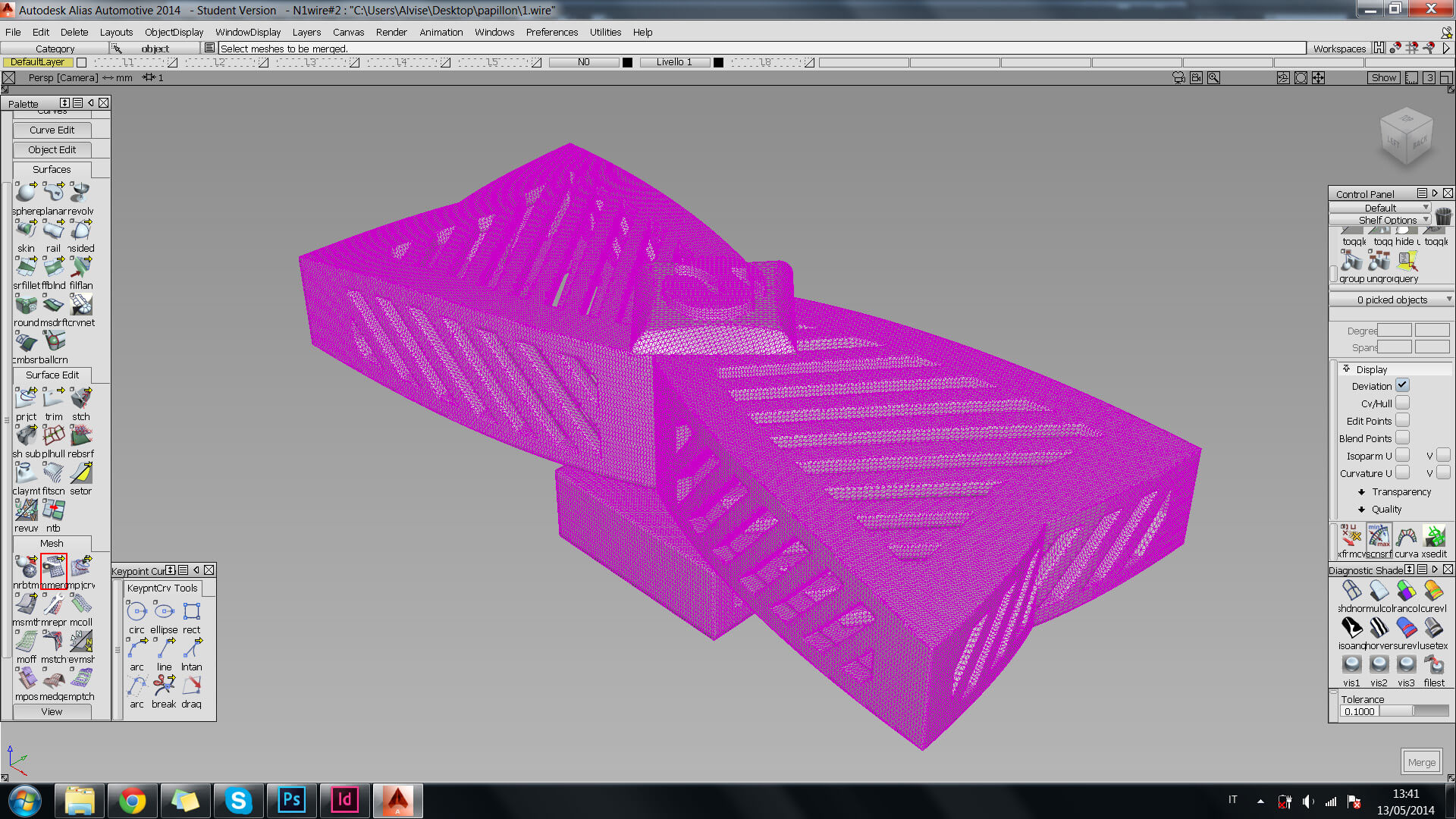Open the View palette section
The height and width of the screenshot is (819, 1456).
[x=52, y=711]
